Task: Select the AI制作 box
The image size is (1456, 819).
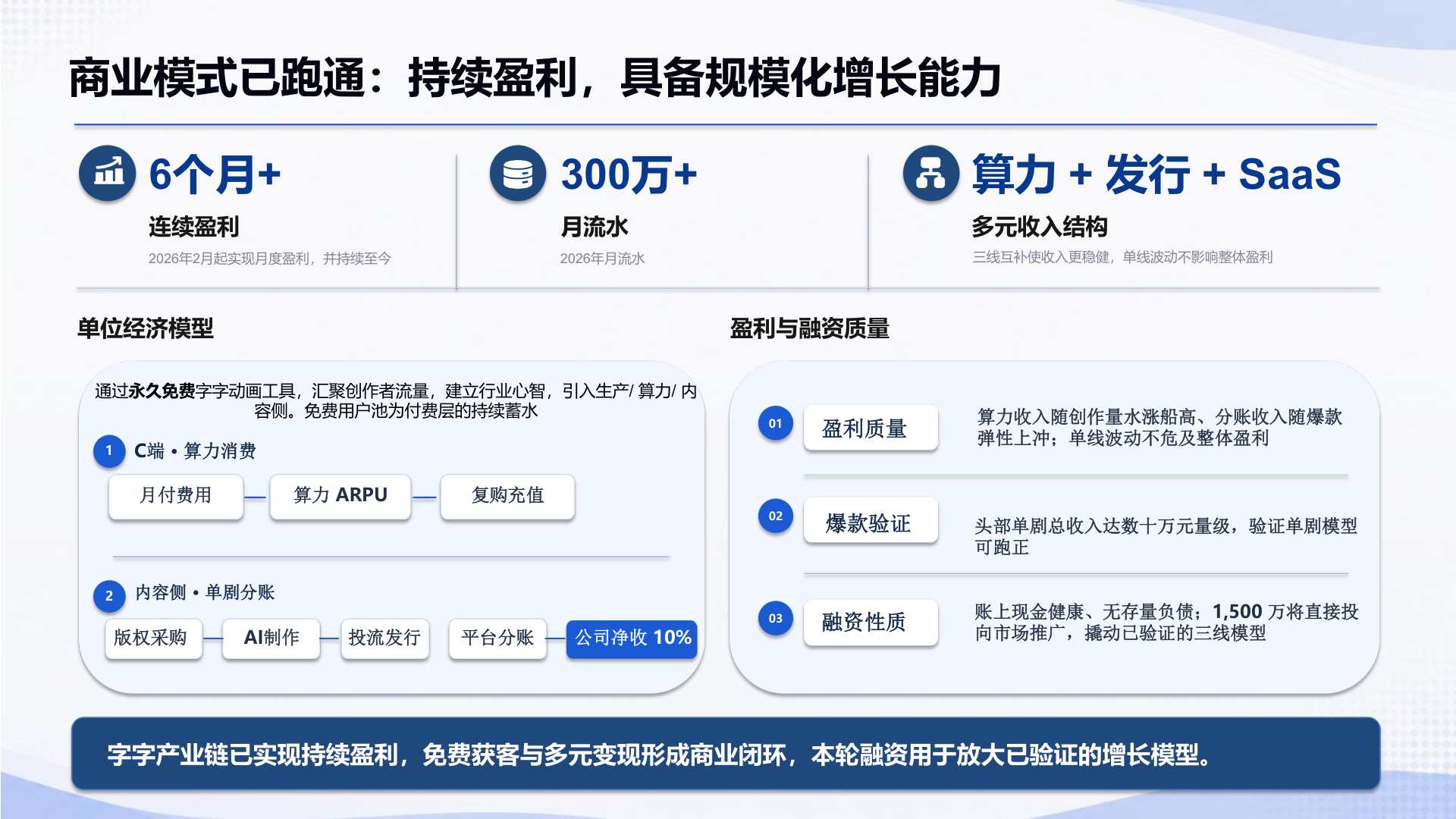Action: coord(271,639)
